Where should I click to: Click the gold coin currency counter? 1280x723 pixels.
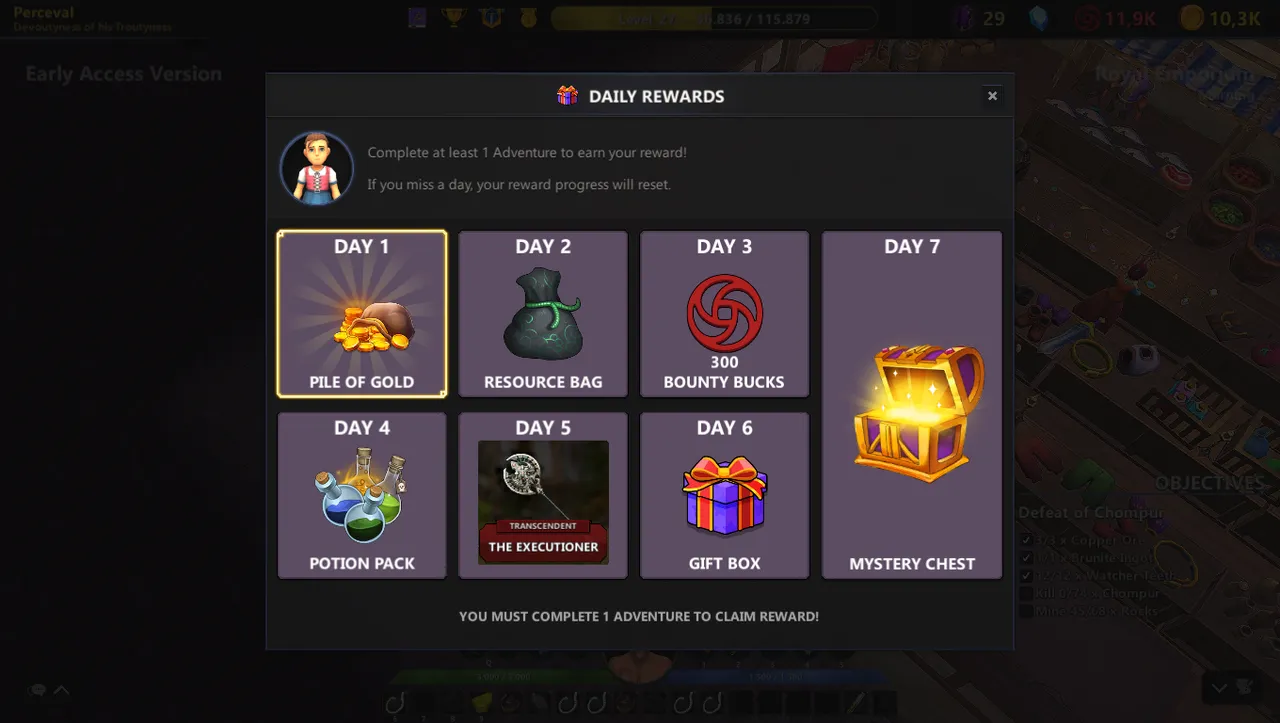[x=1220, y=18]
